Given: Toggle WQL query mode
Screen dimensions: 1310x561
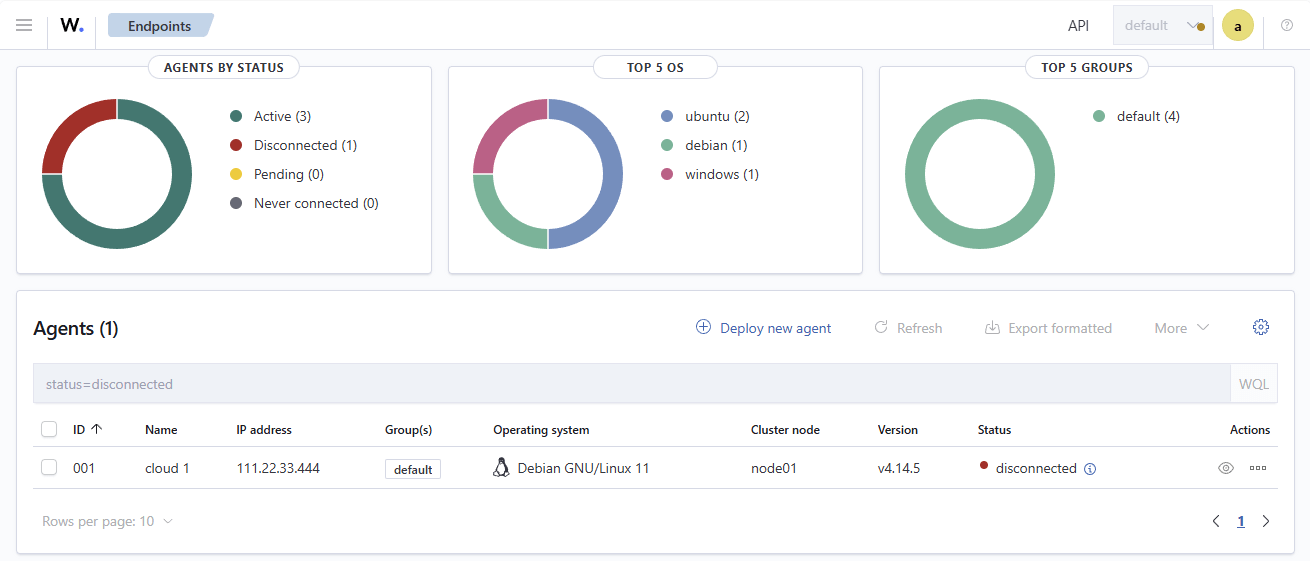Looking at the screenshot, I should coord(1254,384).
